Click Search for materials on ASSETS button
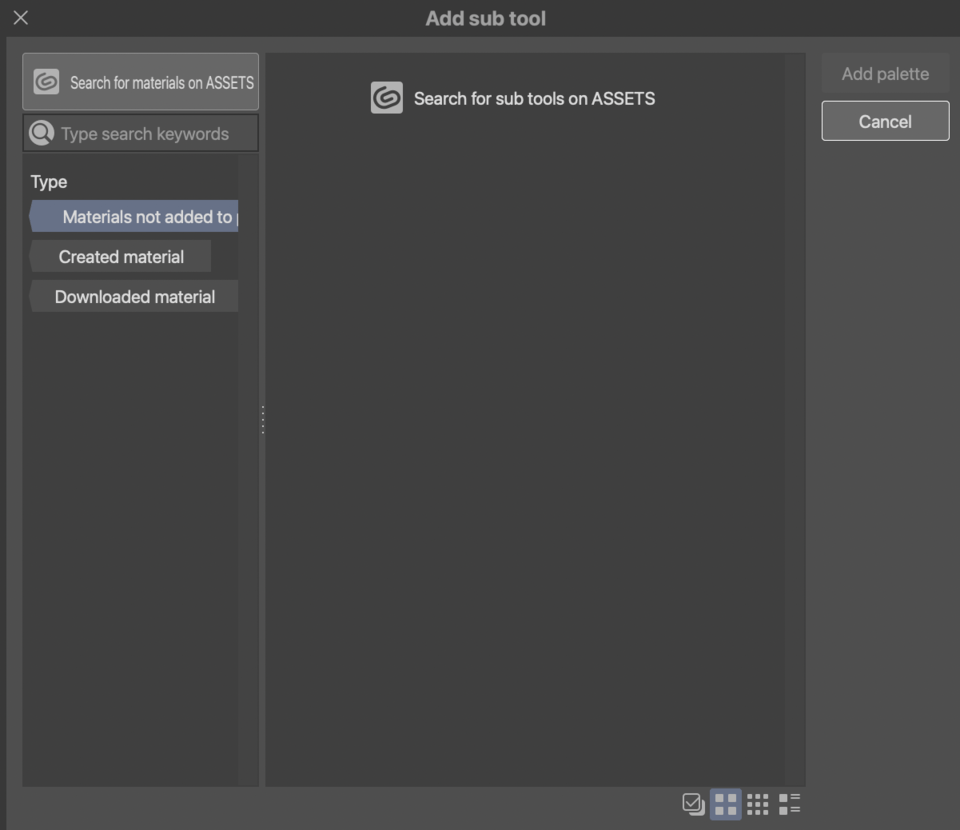This screenshot has width=960, height=830. click(140, 81)
